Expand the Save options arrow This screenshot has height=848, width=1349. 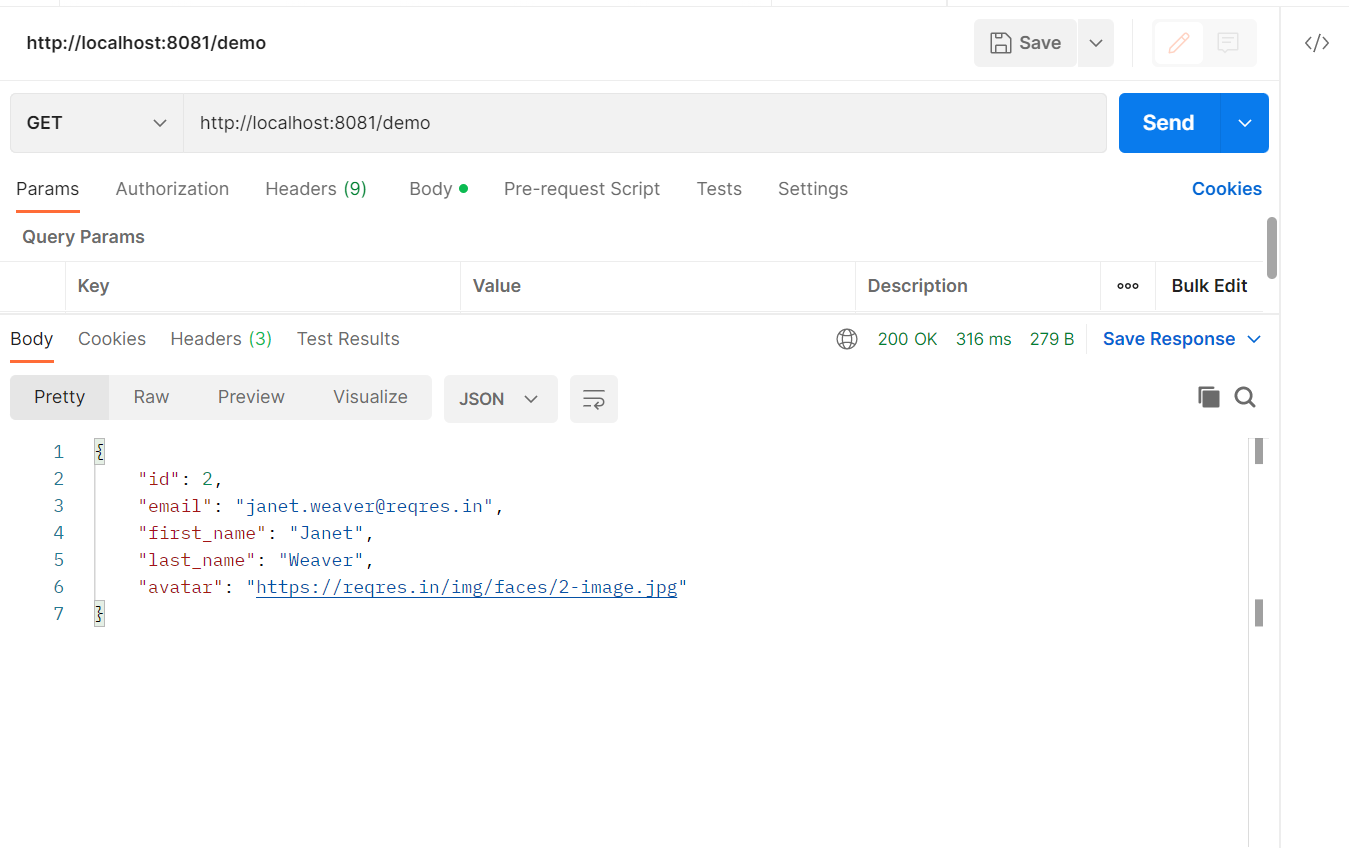click(1096, 43)
